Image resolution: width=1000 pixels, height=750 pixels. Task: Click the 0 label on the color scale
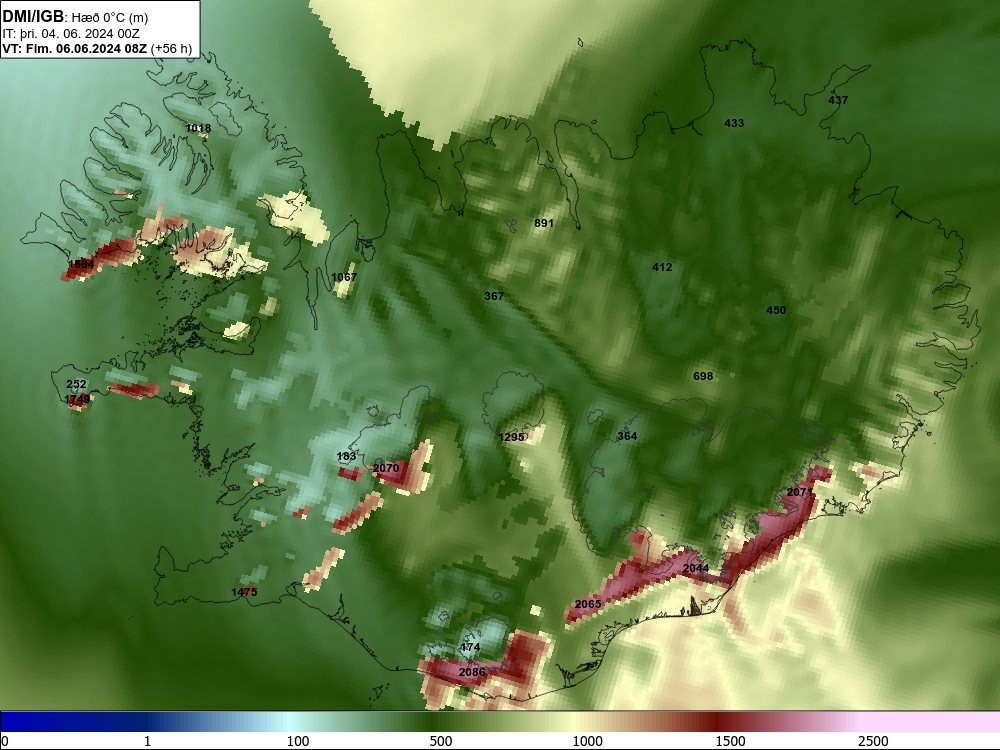point(5,741)
